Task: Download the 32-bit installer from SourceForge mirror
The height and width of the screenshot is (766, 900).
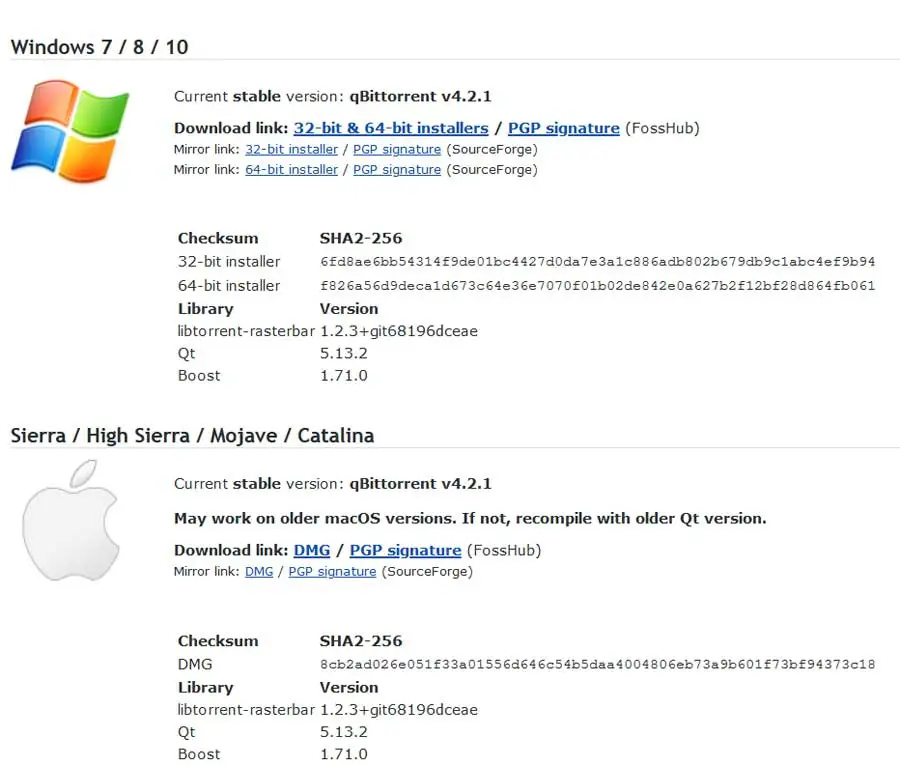Action: click(291, 149)
